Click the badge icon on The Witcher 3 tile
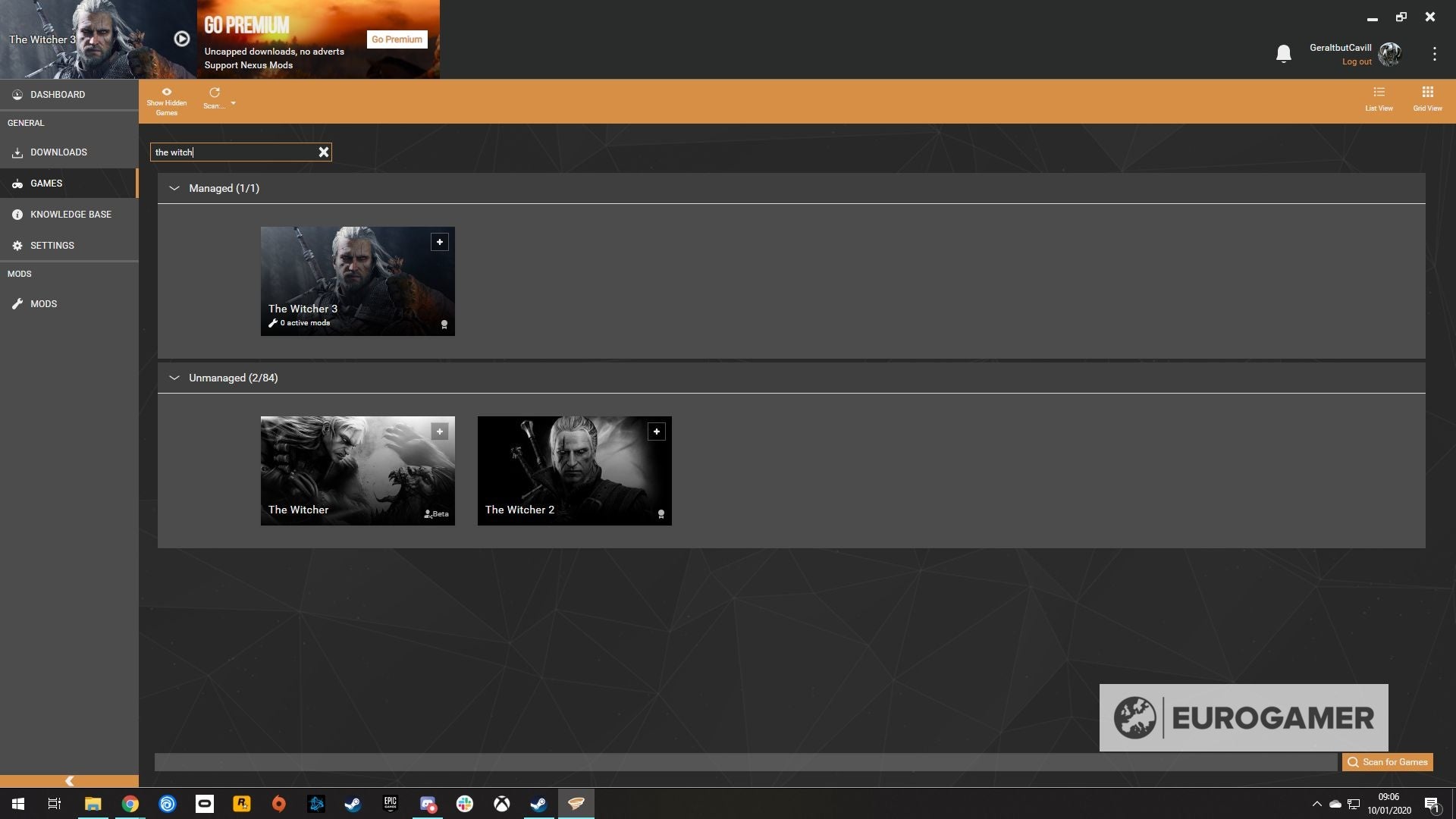Viewport: 1456px width, 819px height. tap(444, 325)
